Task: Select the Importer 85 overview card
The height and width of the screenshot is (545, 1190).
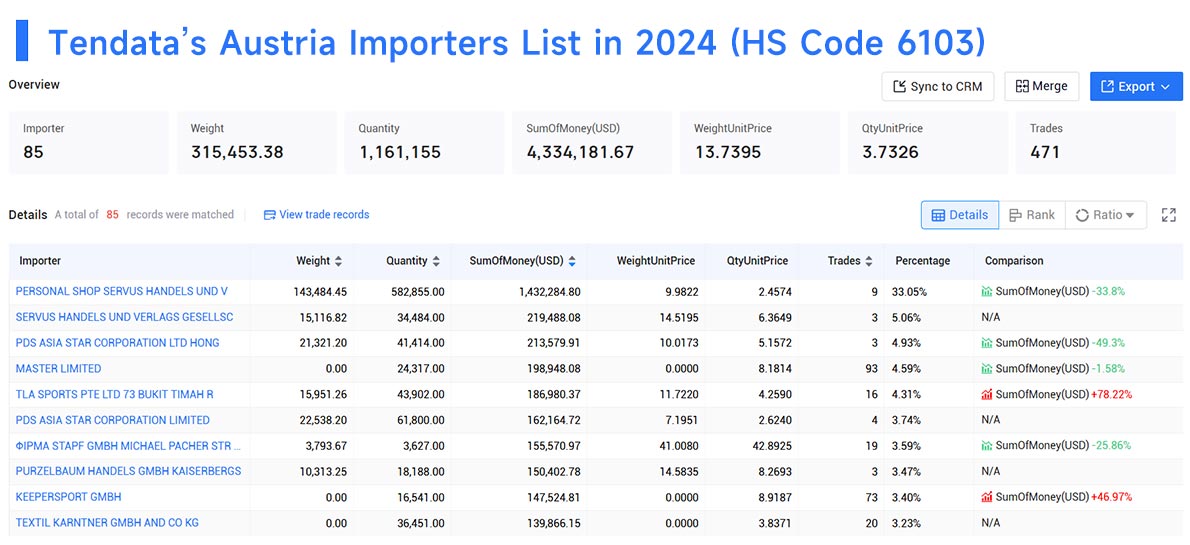Action: coord(88,143)
